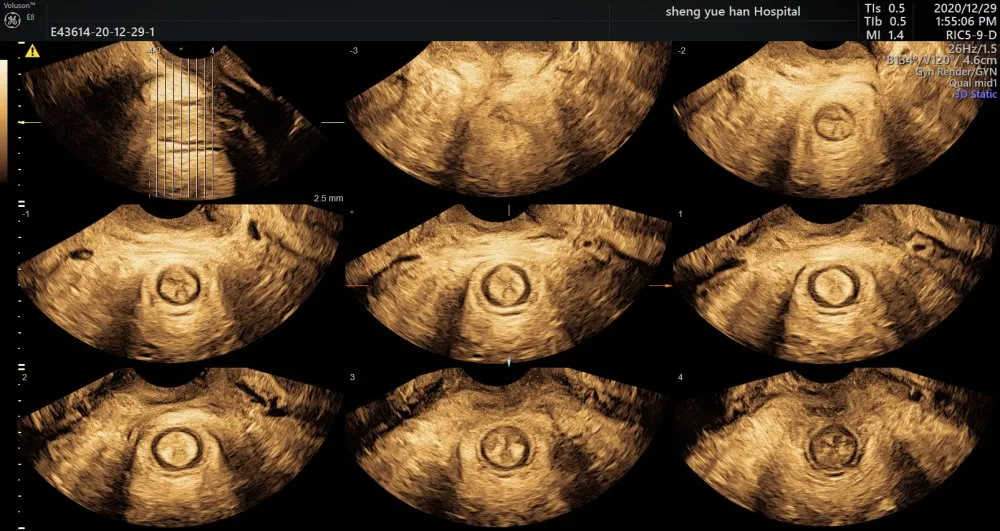Click the time 1:55:06 PM

[966, 22]
